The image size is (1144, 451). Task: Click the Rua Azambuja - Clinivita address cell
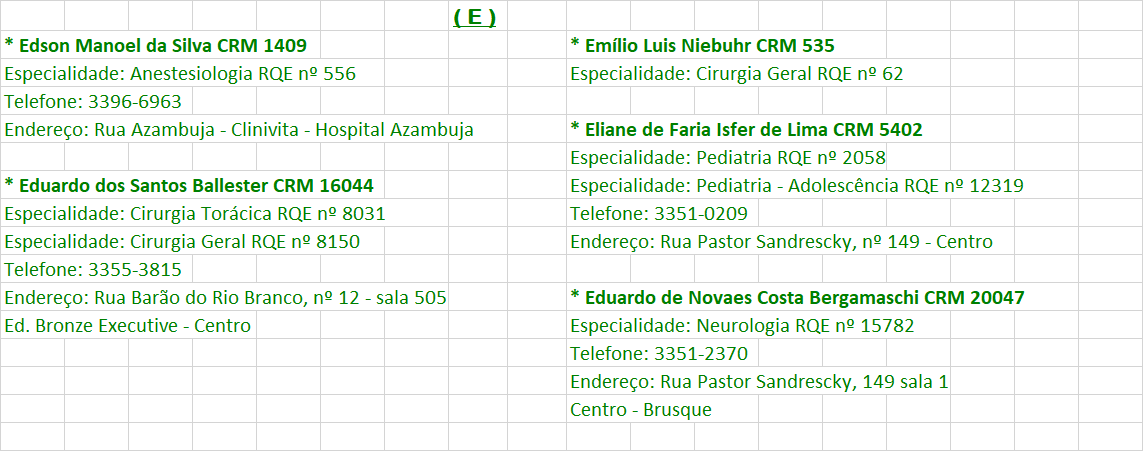pos(239,130)
